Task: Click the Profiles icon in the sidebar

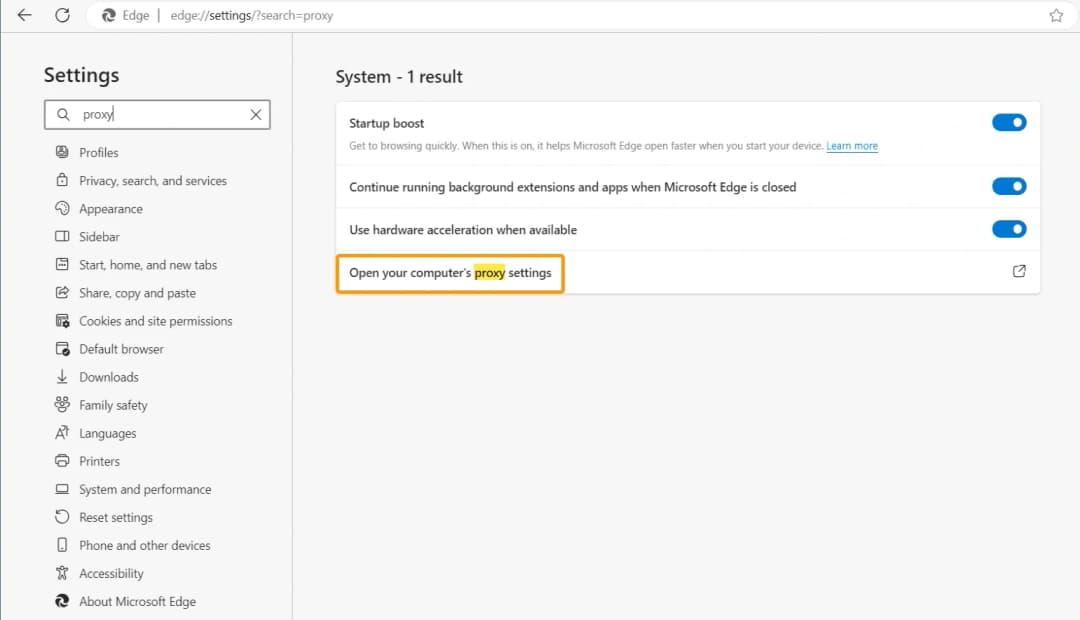Action: point(62,152)
